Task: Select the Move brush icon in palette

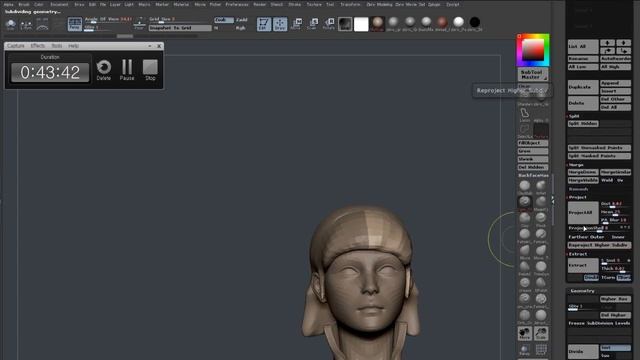Action: click(524, 251)
